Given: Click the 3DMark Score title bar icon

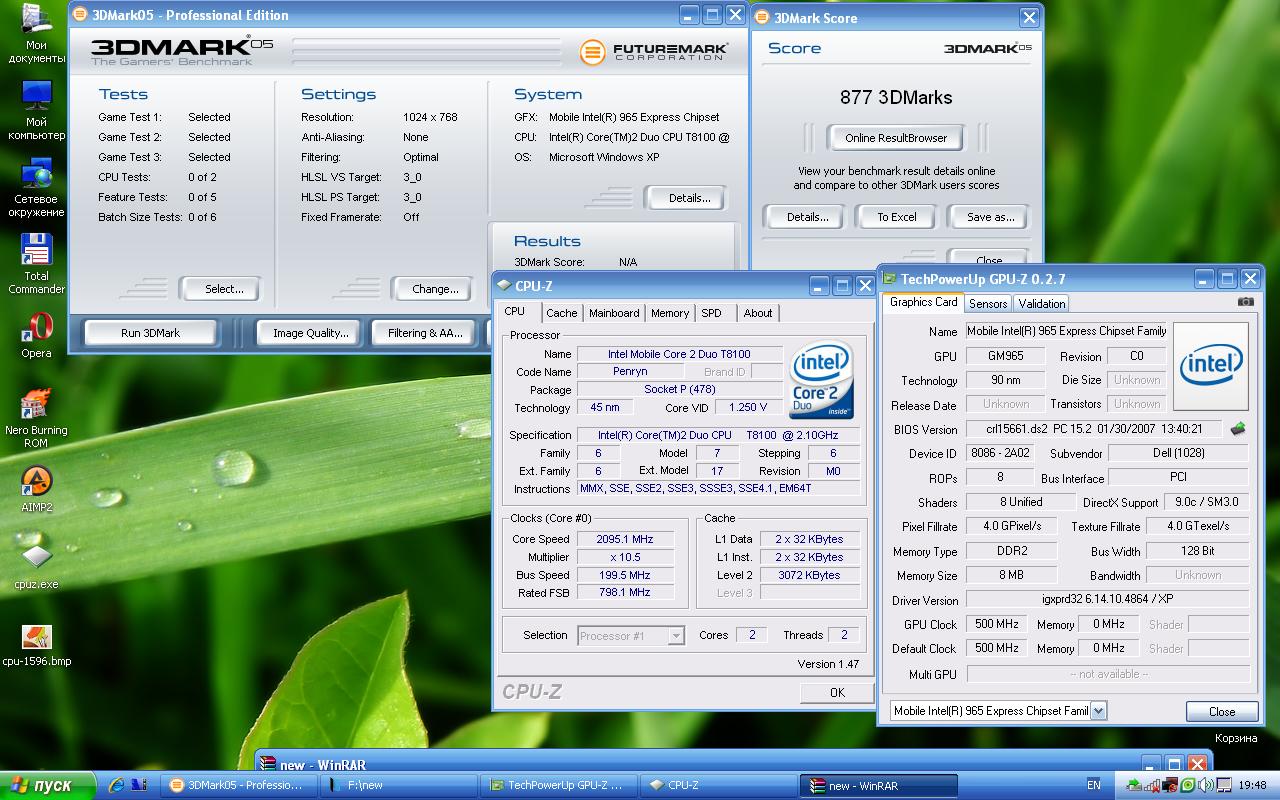Looking at the screenshot, I should 762,17.
